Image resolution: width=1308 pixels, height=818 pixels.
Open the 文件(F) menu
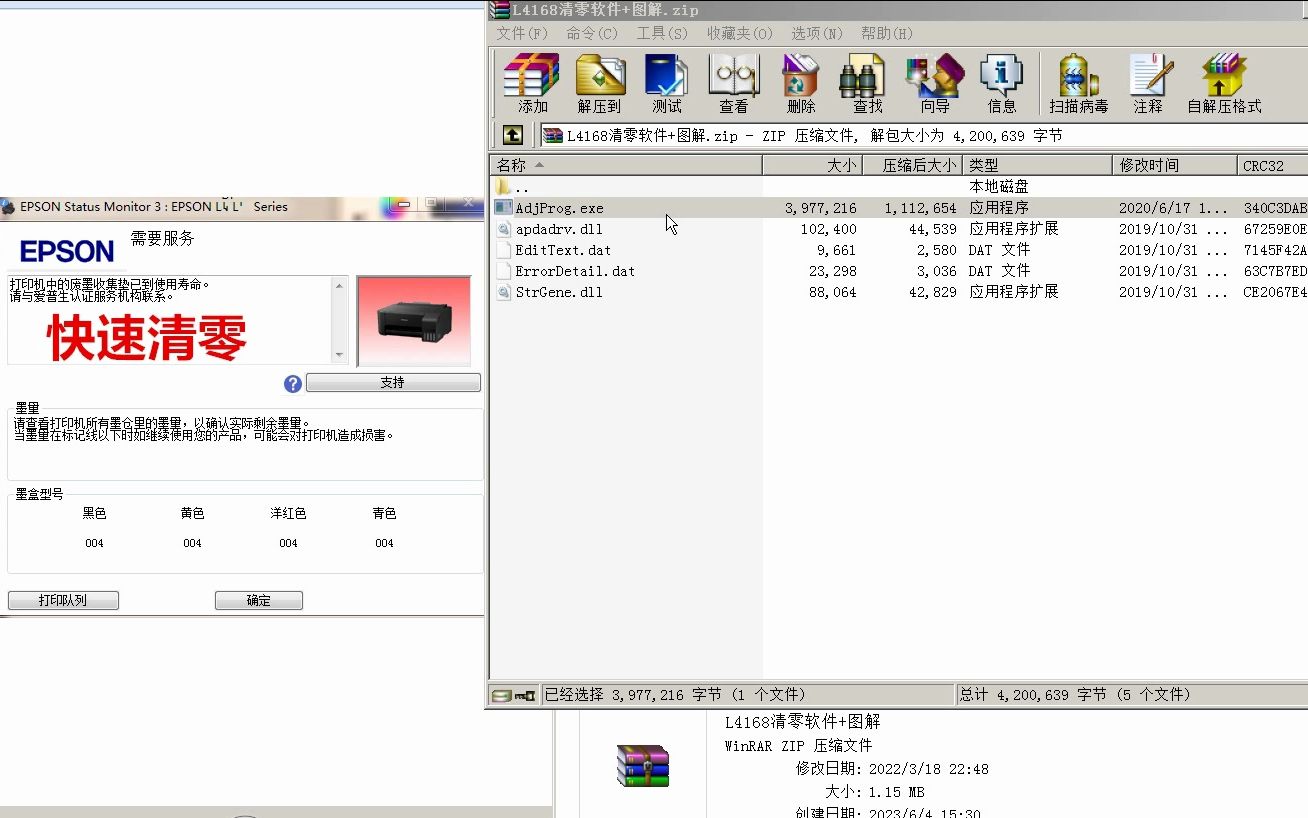(522, 33)
